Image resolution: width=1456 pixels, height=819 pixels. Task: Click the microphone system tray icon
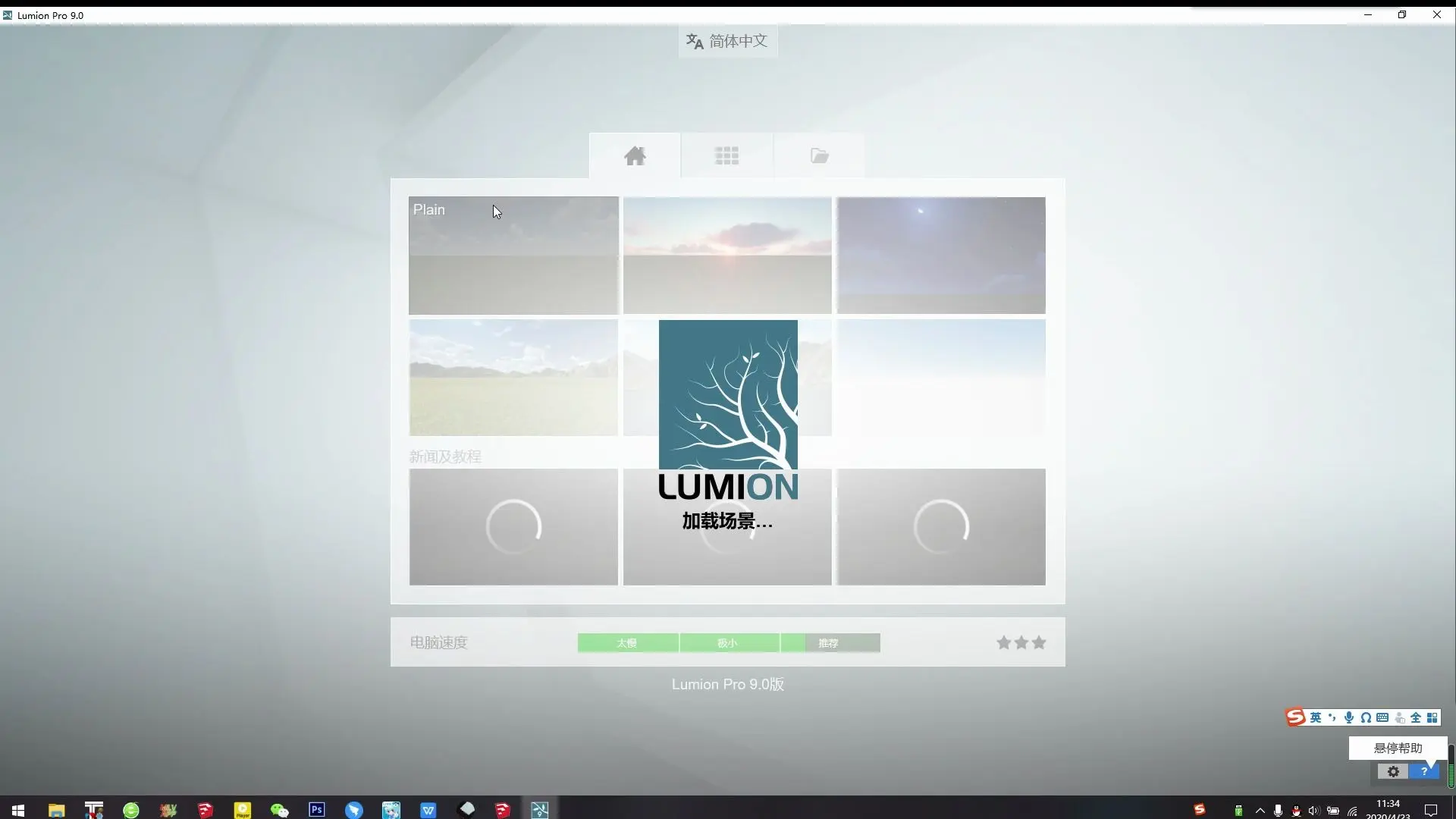point(1278,811)
